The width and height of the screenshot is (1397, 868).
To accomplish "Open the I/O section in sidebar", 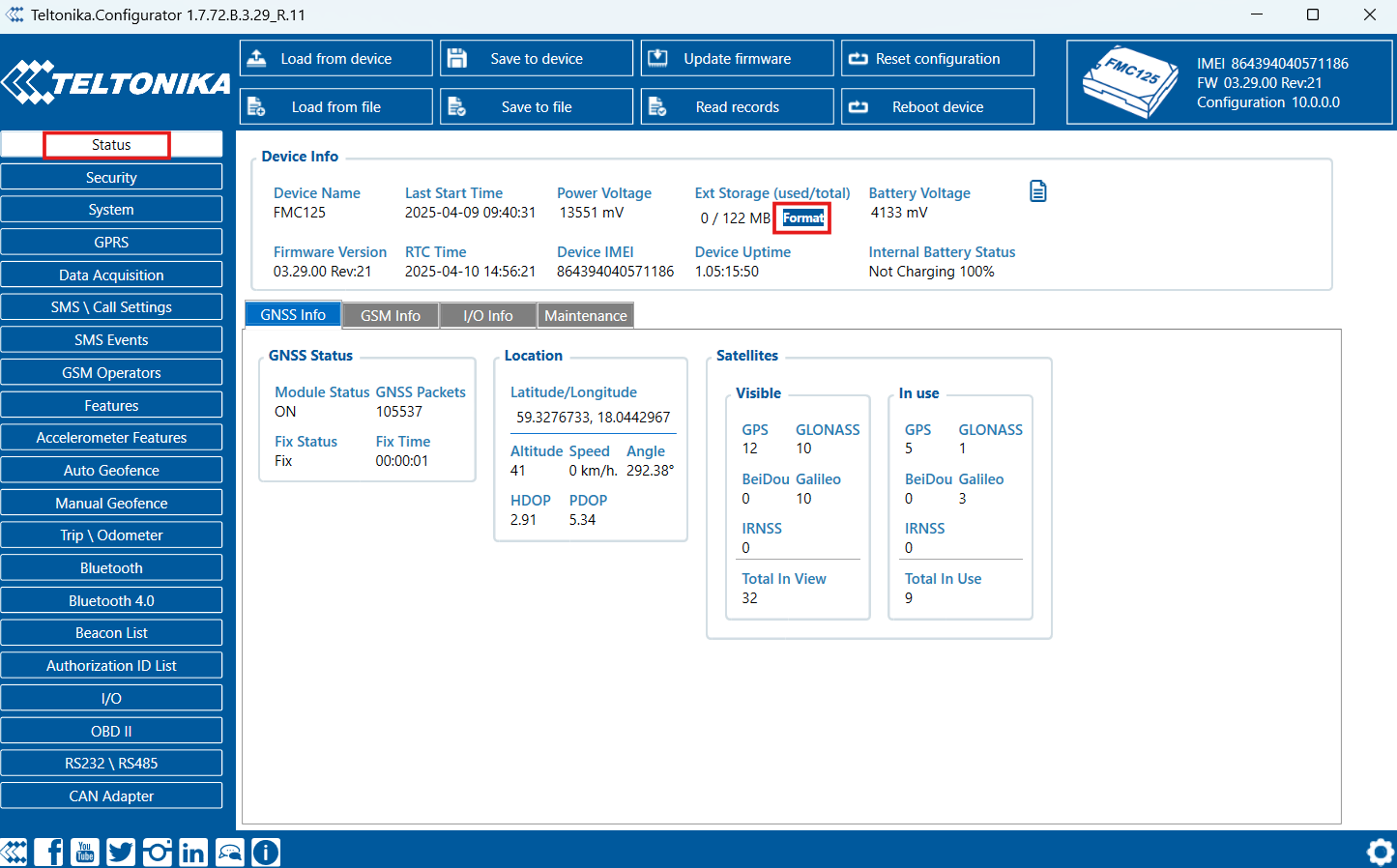I will [111, 698].
